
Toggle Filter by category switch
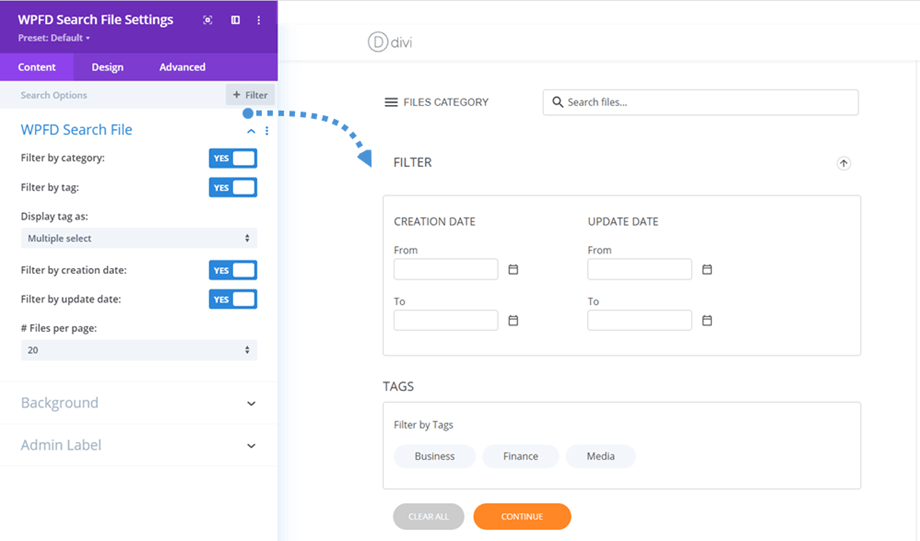(x=233, y=158)
